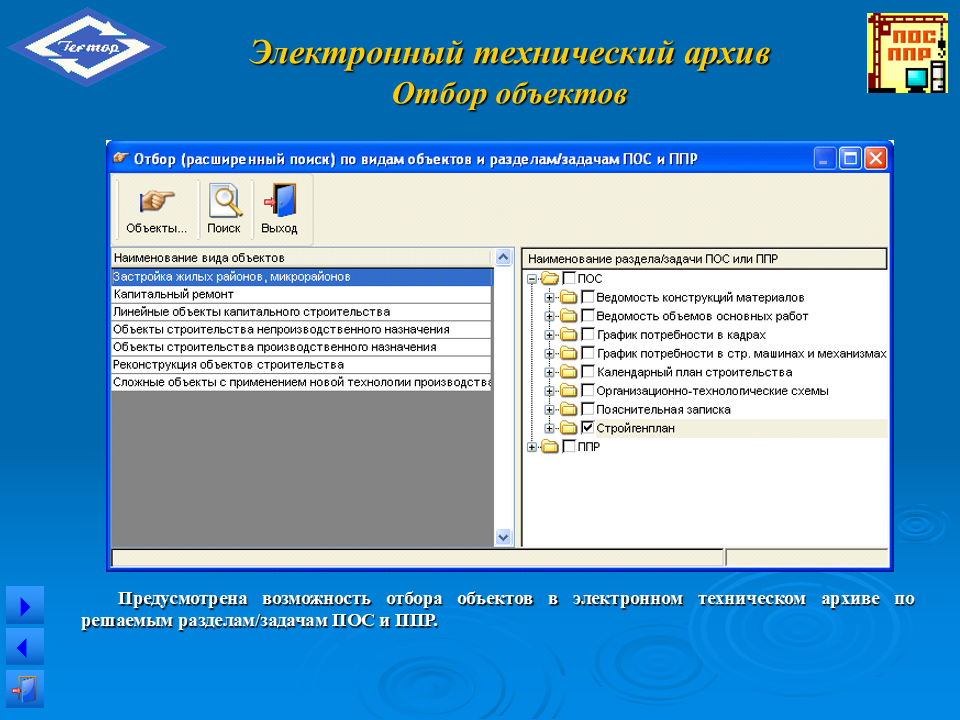Click Наименование раздела/задачи ПОС или ППР header

point(704,259)
